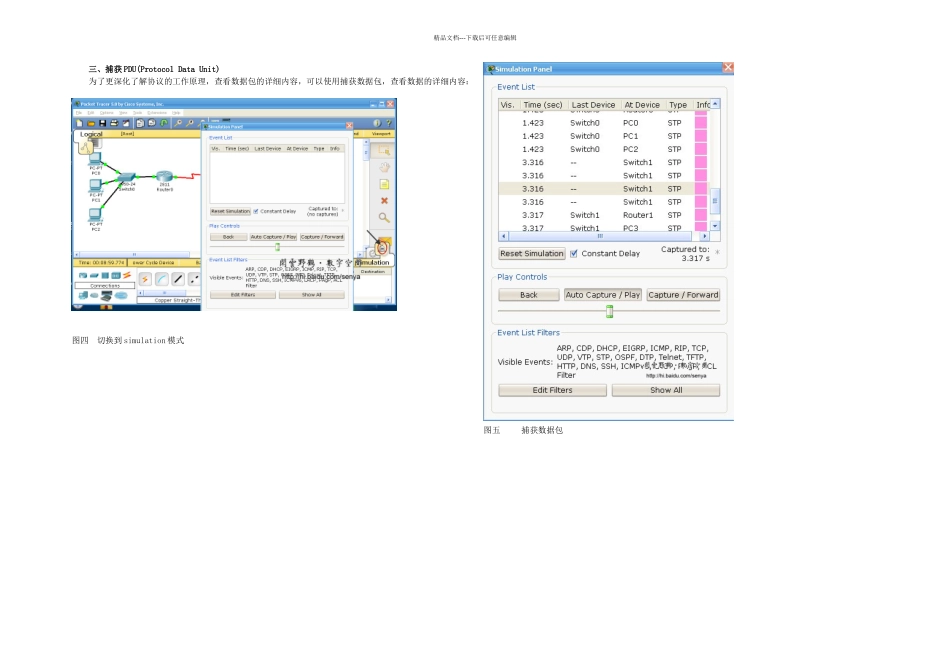This screenshot has width=950, height=672.
Task: Click Auto Capture / Play in the large panel
Action: click(x=603, y=294)
